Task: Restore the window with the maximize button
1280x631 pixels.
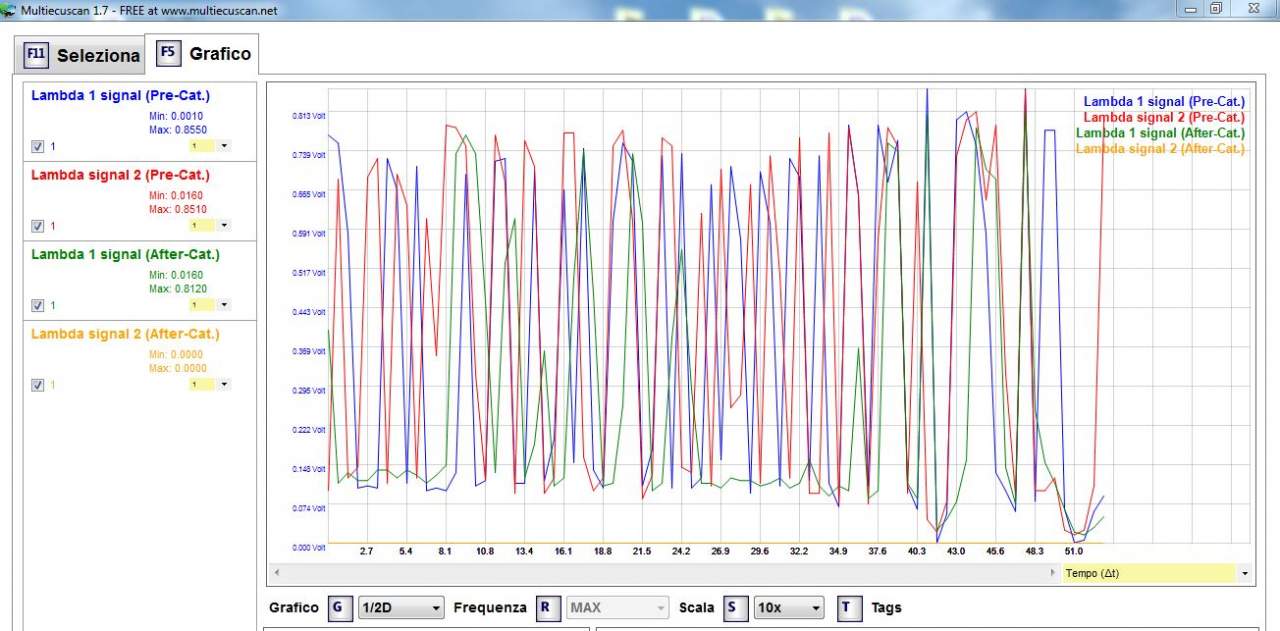Action: coord(1216,8)
